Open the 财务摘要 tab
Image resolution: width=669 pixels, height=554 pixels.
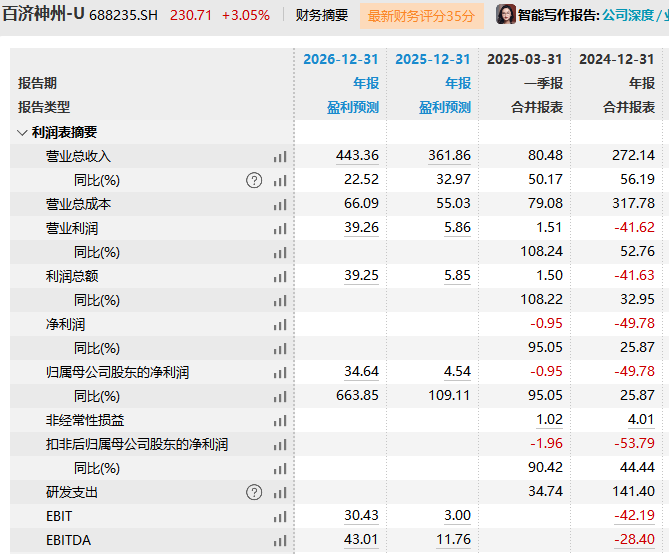pos(322,16)
